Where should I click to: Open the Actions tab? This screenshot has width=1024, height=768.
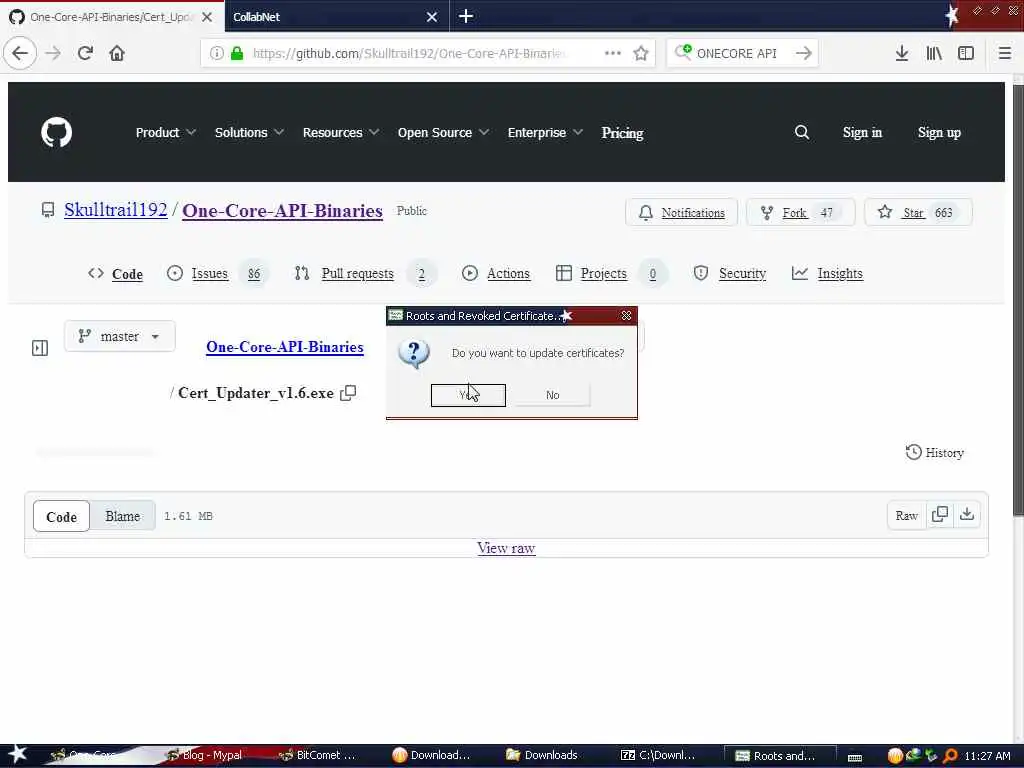point(496,274)
